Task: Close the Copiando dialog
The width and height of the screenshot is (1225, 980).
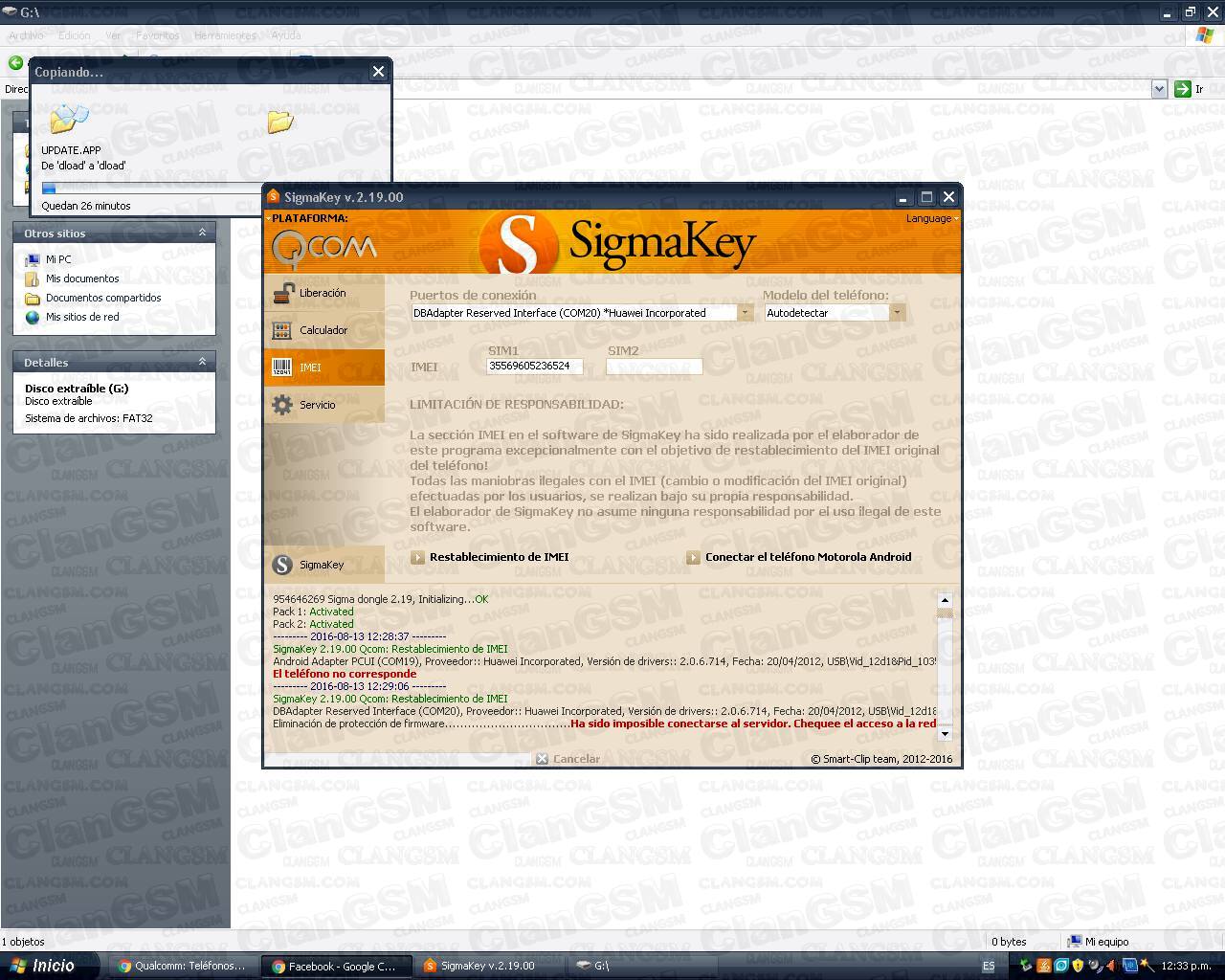Action: click(378, 72)
